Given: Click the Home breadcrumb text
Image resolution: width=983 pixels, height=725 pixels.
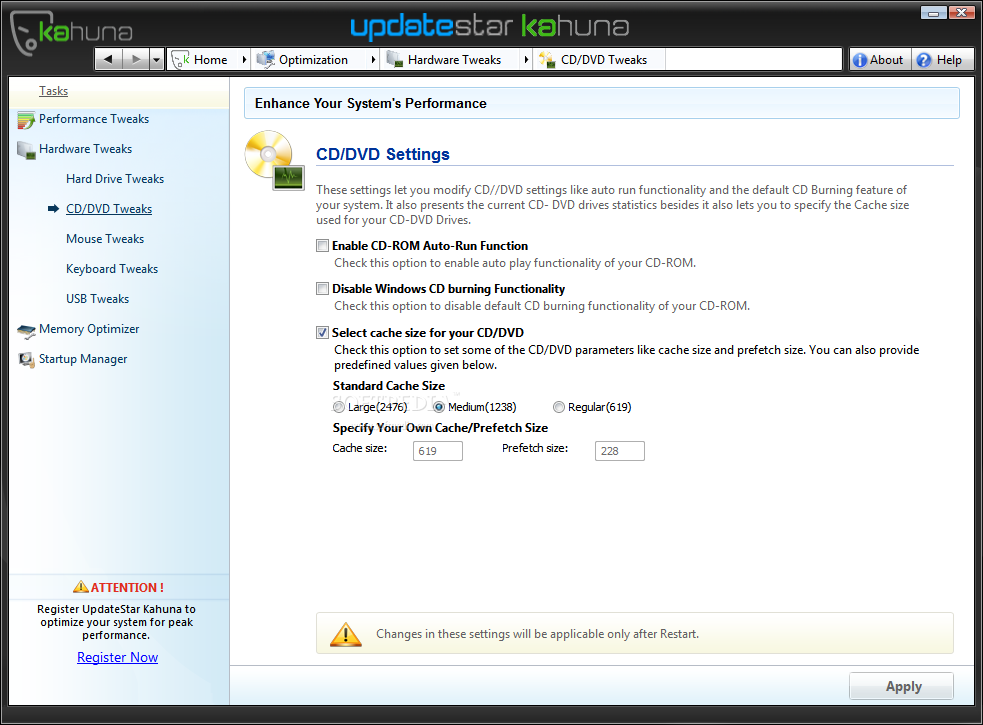Looking at the screenshot, I should pos(211,60).
